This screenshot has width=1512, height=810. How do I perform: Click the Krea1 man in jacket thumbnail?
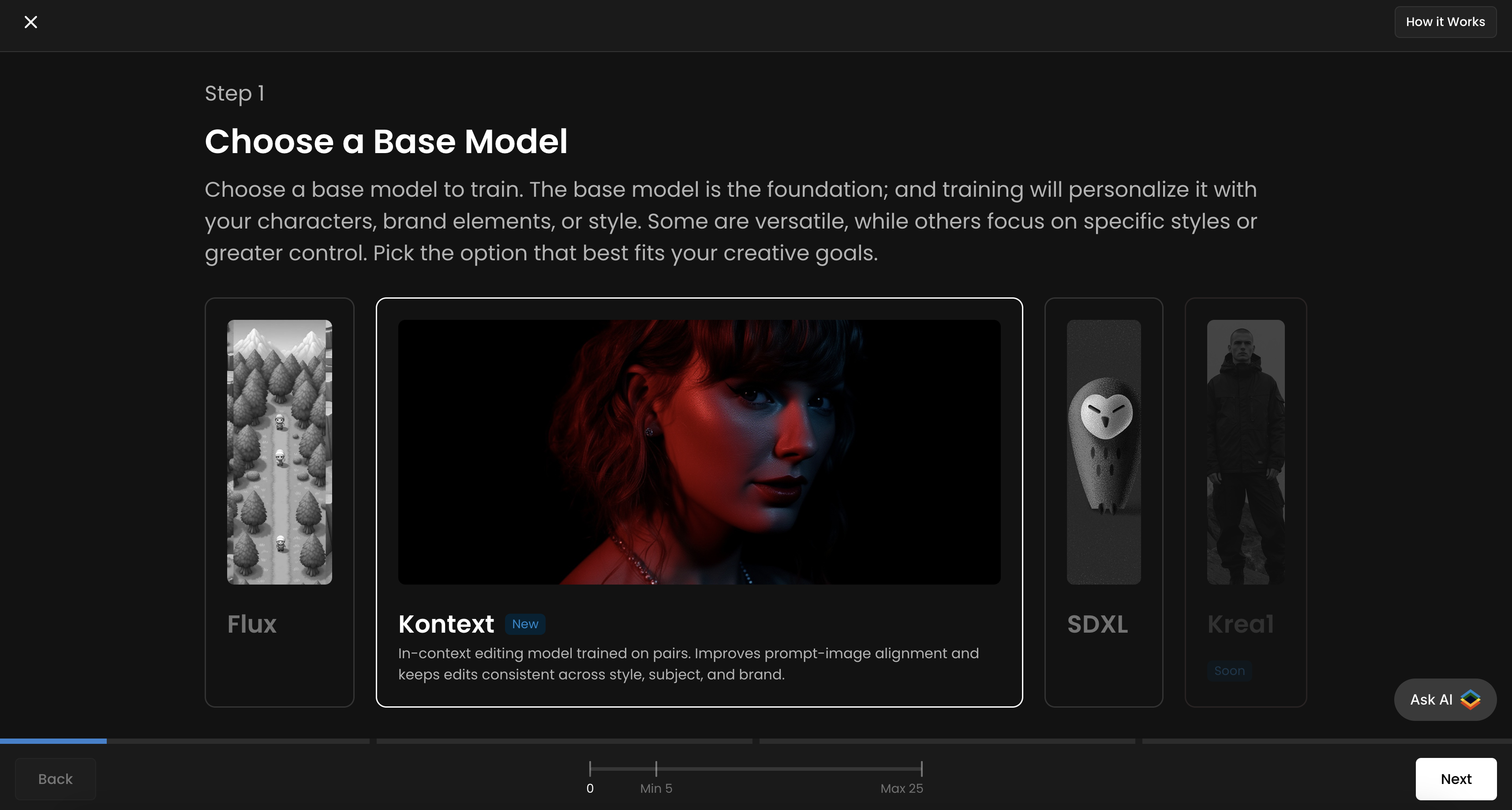(1245, 451)
